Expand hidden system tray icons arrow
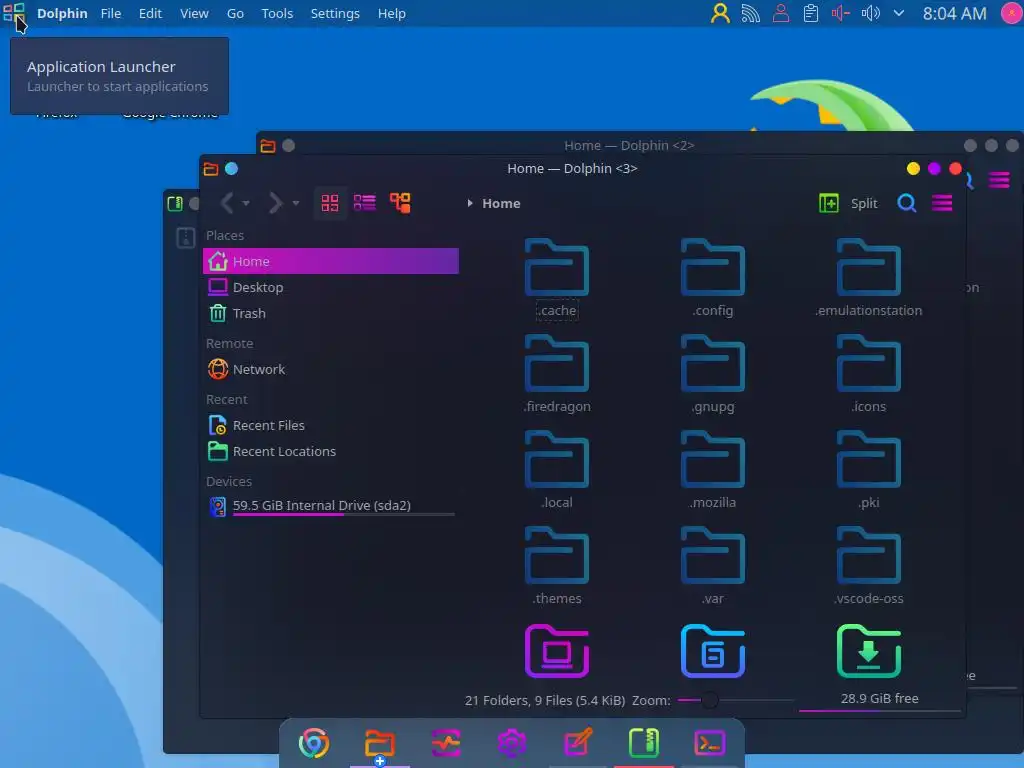This screenshot has height=768, width=1024. coord(899,13)
